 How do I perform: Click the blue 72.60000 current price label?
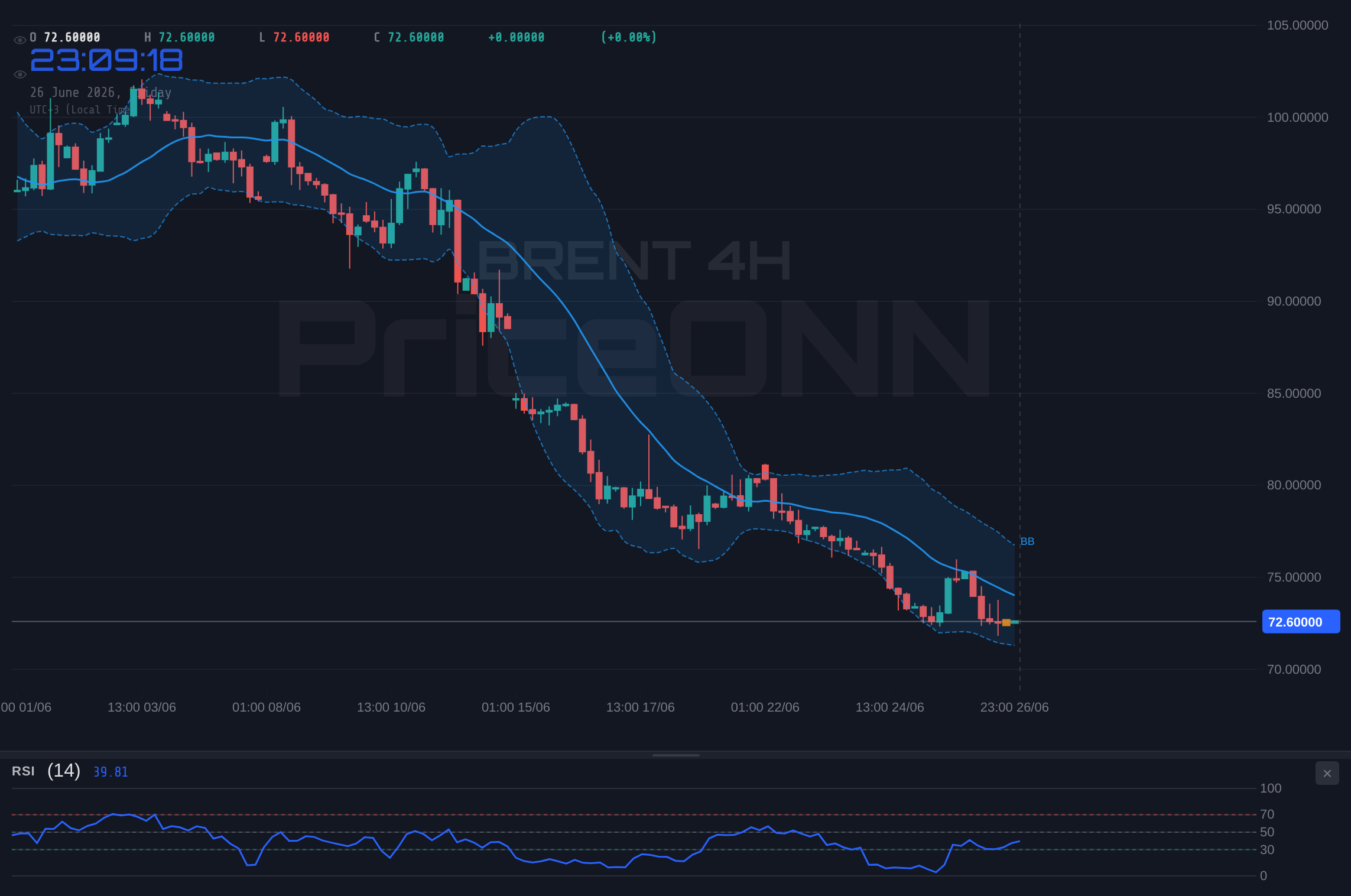click(1301, 622)
